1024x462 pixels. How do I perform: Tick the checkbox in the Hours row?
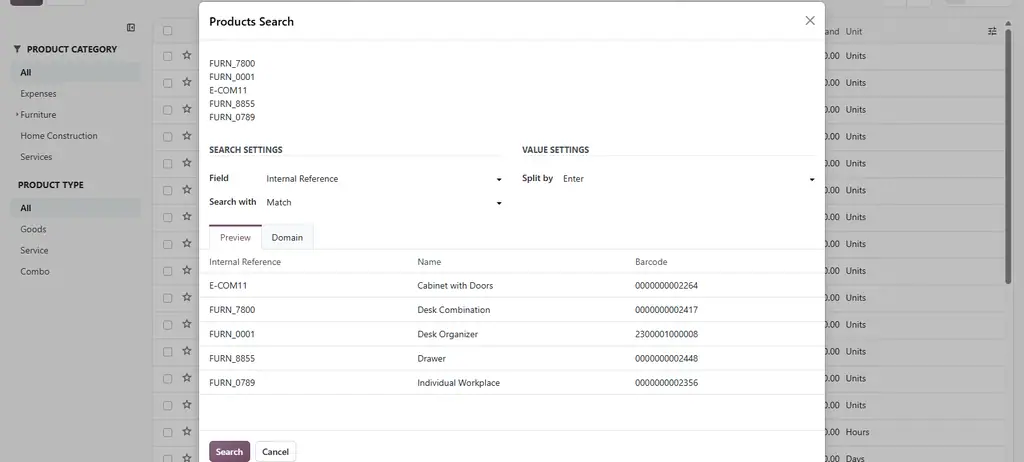coord(168,433)
